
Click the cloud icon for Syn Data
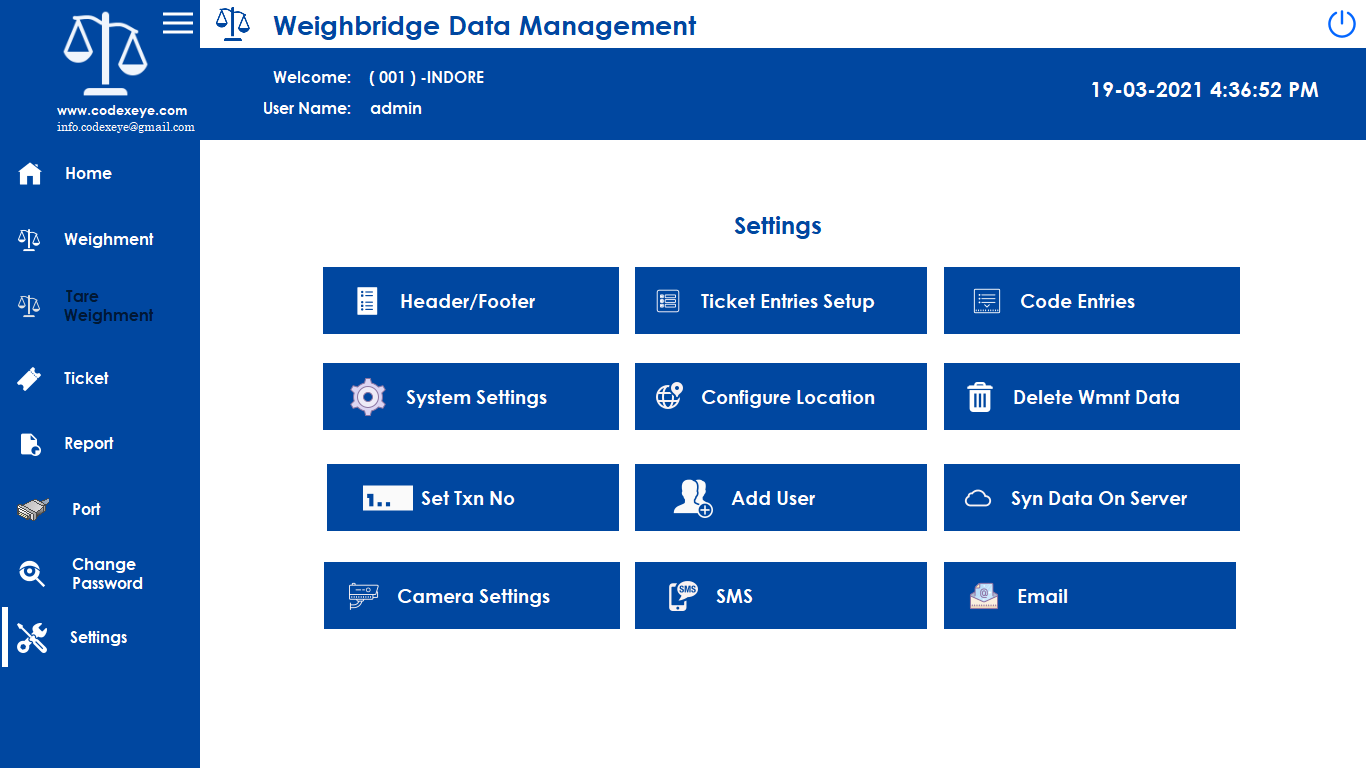pyautogui.click(x=977, y=498)
